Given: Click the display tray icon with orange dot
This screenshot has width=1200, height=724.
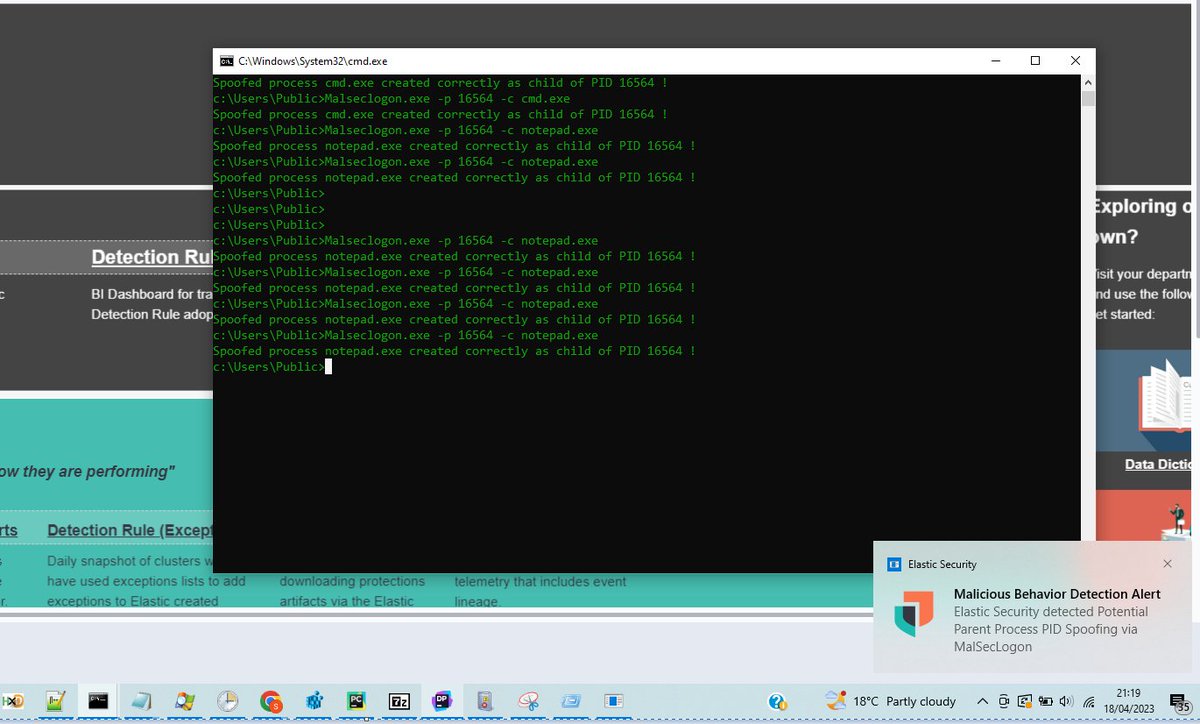Looking at the screenshot, I should [x=1025, y=701].
